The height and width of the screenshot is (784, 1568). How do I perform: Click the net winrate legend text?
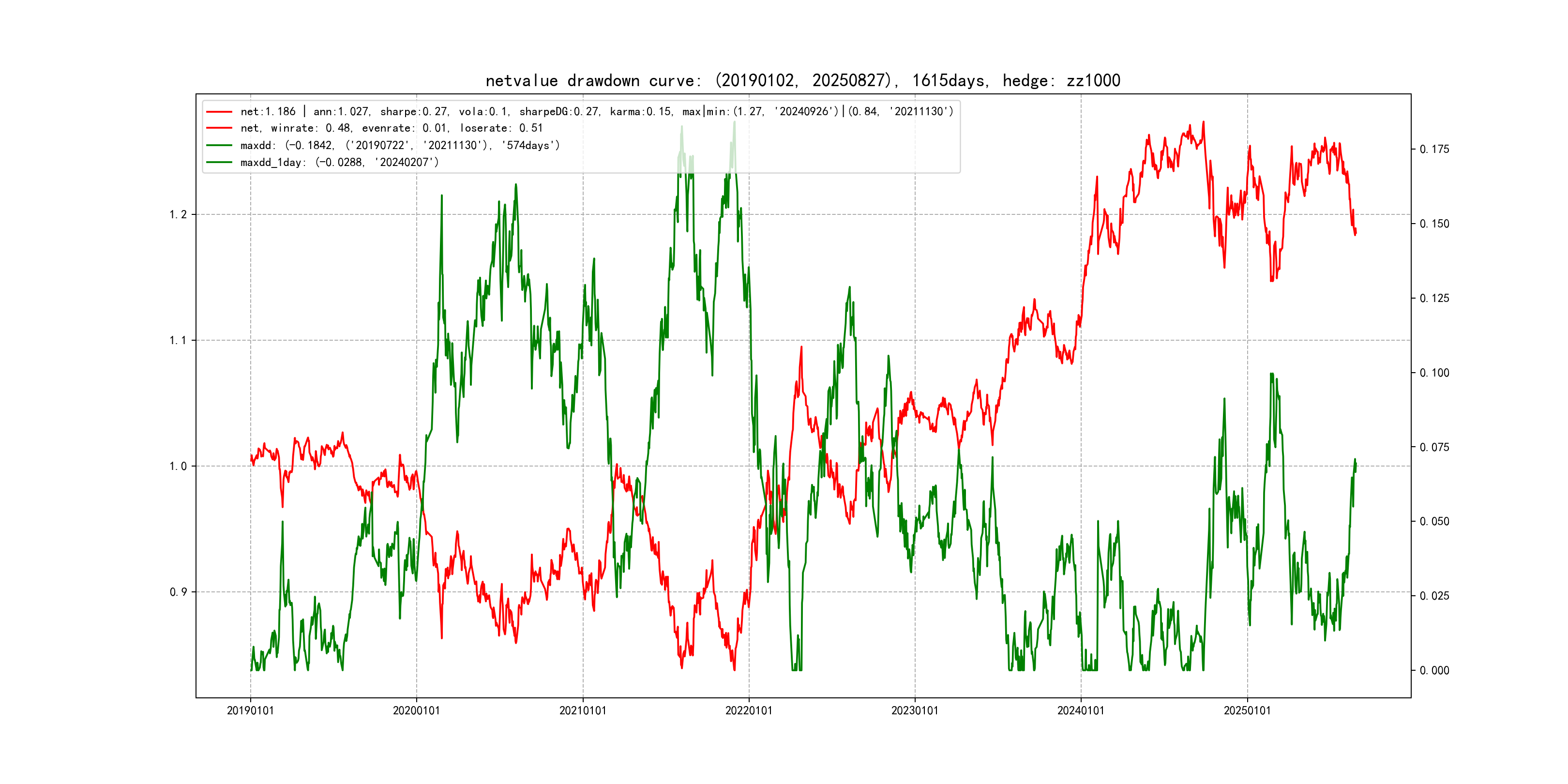(392, 128)
